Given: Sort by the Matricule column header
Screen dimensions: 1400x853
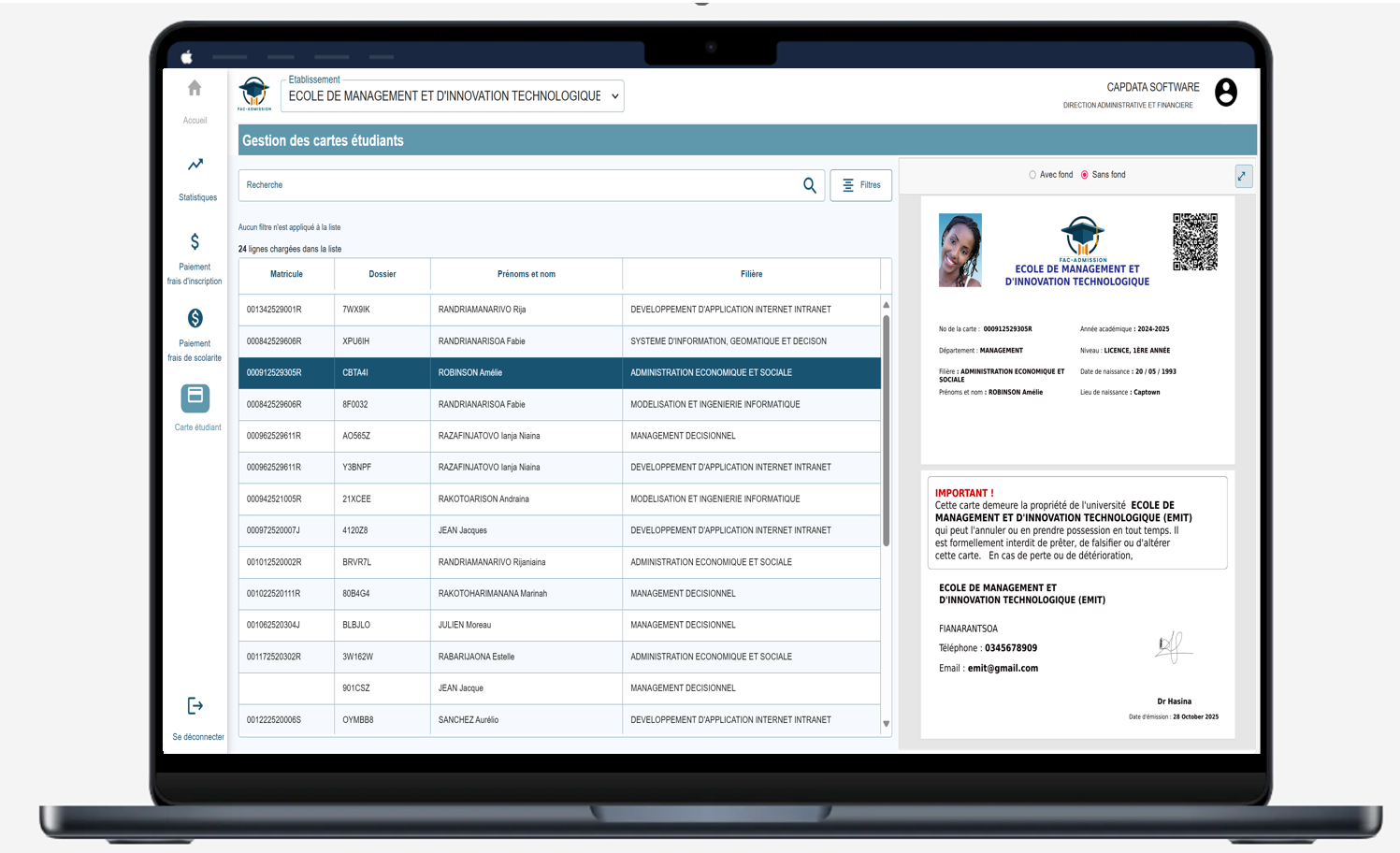Looking at the screenshot, I should click(x=286, y=274).
